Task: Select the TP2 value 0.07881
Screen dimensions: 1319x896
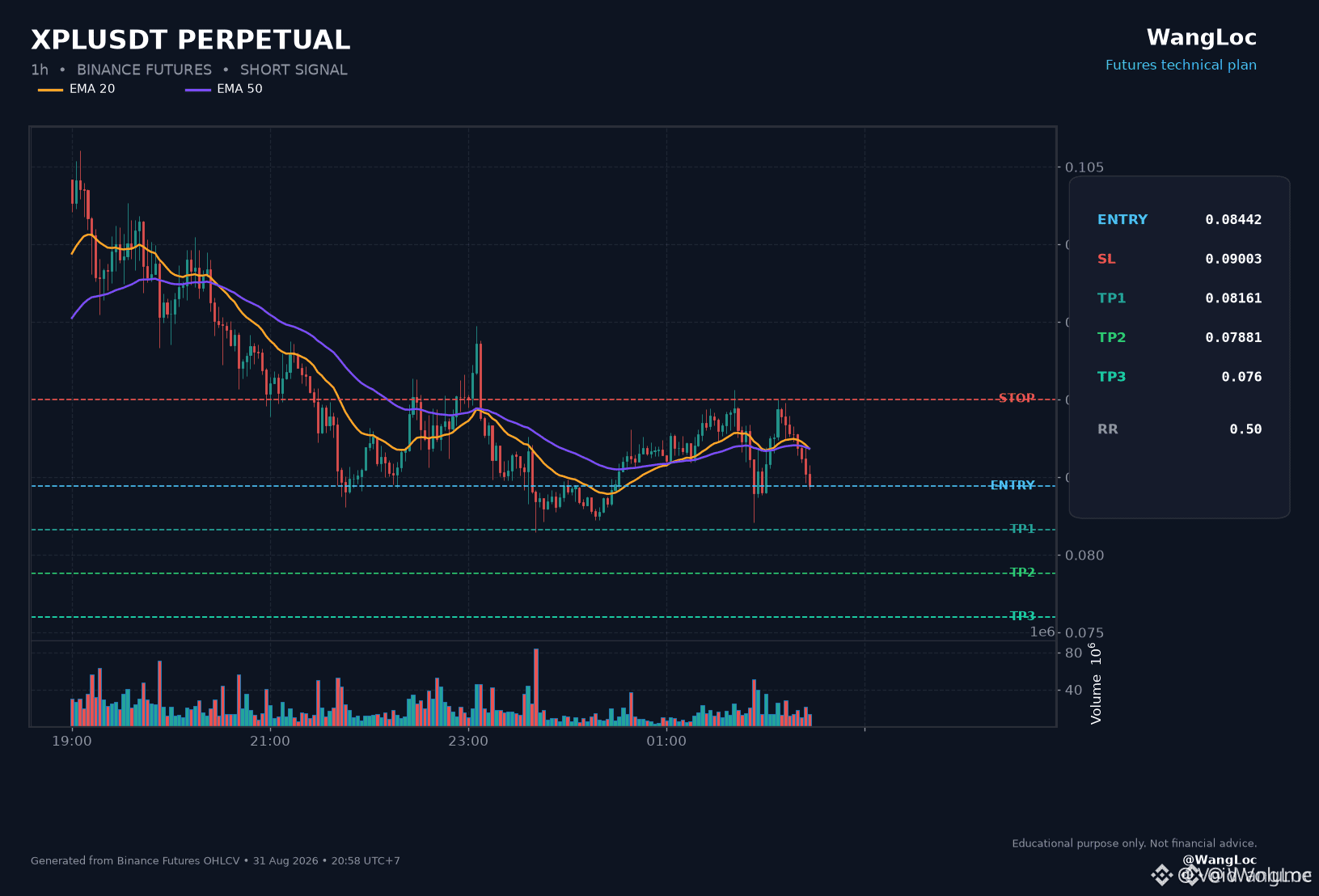Action: coord(1233,338)
